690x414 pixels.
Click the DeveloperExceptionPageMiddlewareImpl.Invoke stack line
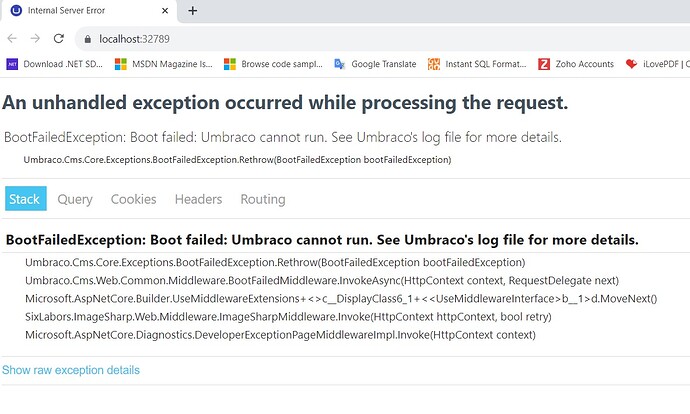click(x=280, y=335)
